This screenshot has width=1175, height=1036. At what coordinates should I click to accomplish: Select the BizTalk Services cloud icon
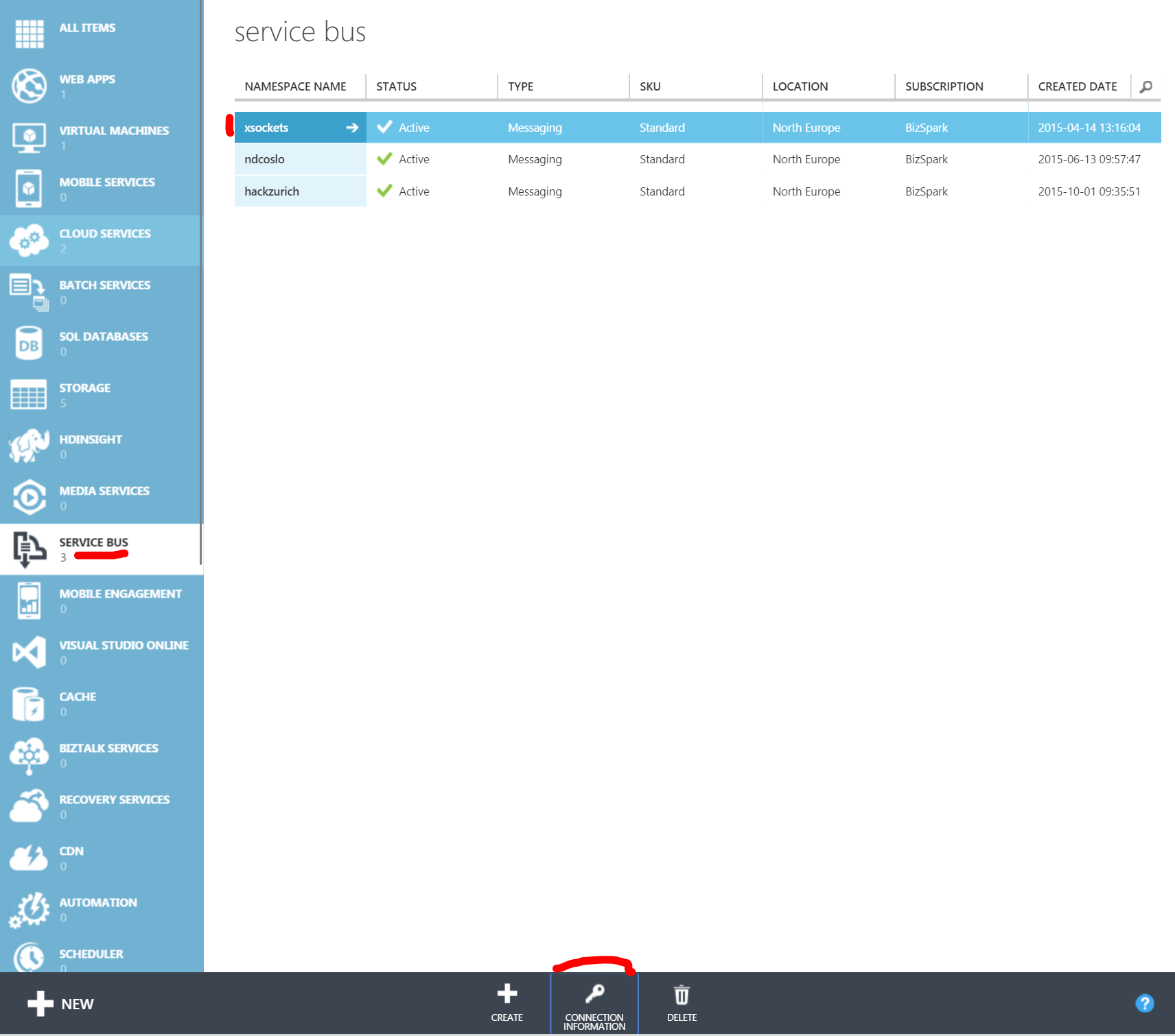point(29,755)
